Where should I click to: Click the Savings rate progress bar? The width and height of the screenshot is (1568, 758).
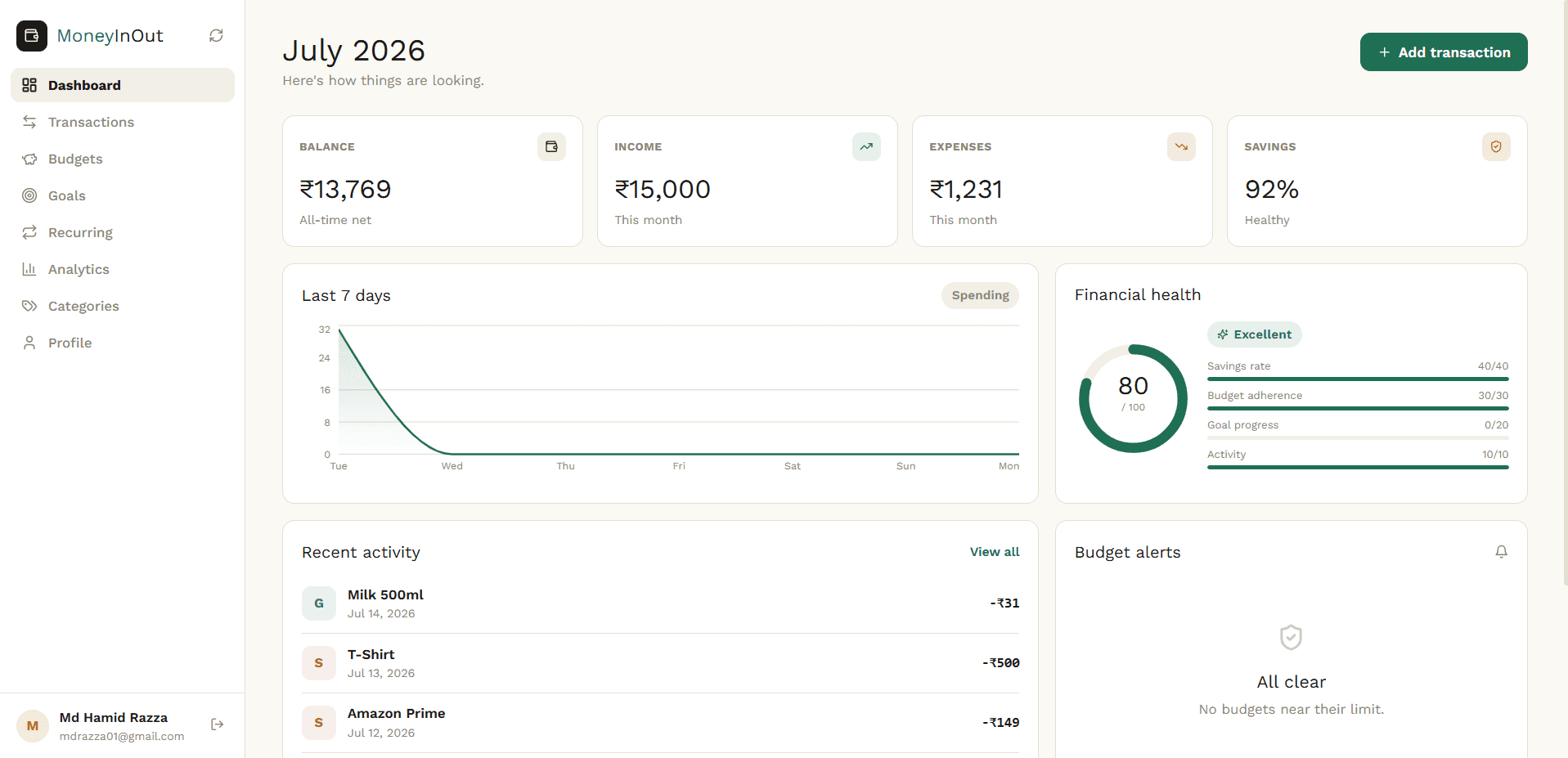coord(1358,379)
